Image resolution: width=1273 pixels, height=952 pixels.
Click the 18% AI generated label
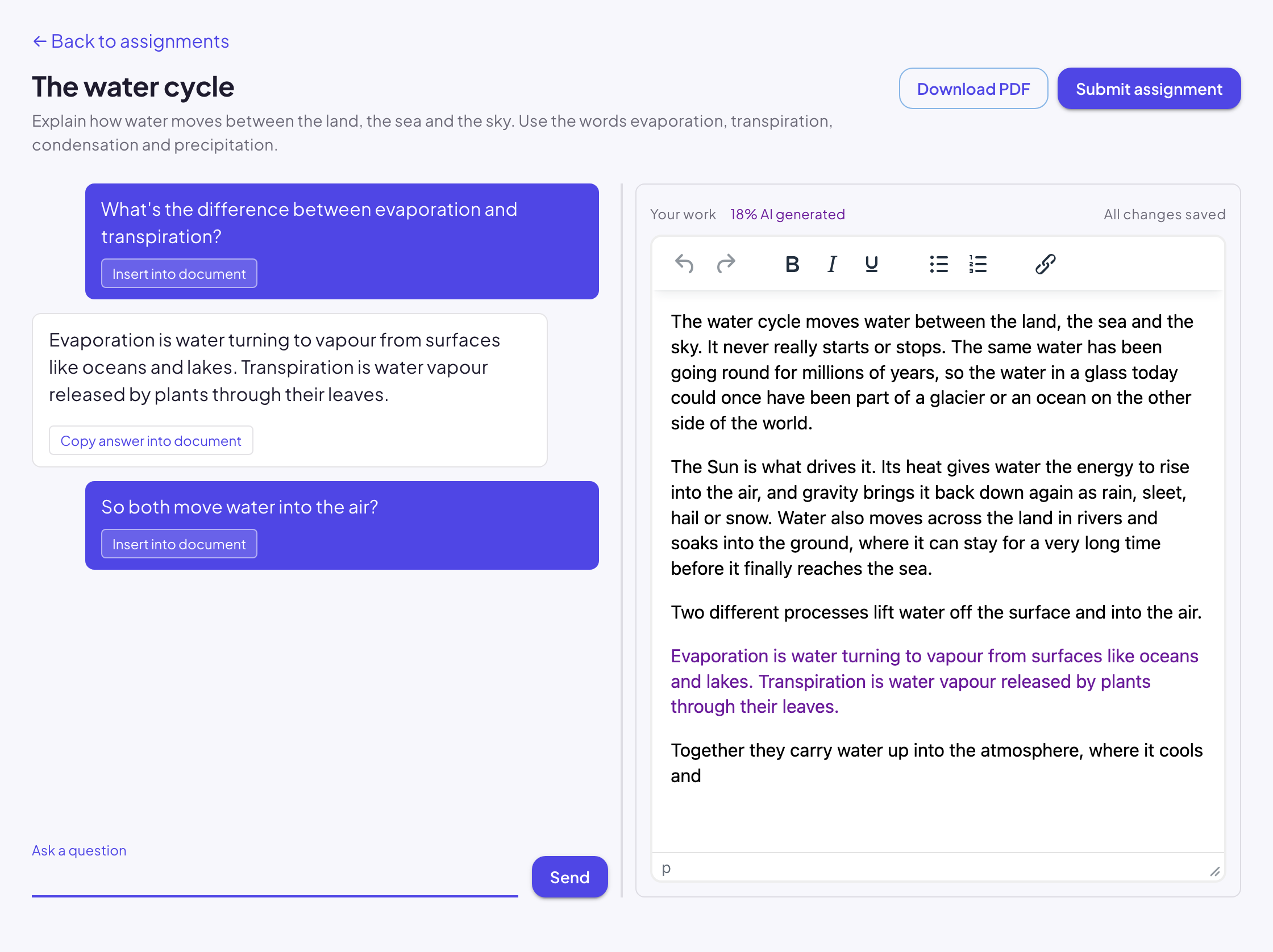pyautogui.click(x=787, y=215)
